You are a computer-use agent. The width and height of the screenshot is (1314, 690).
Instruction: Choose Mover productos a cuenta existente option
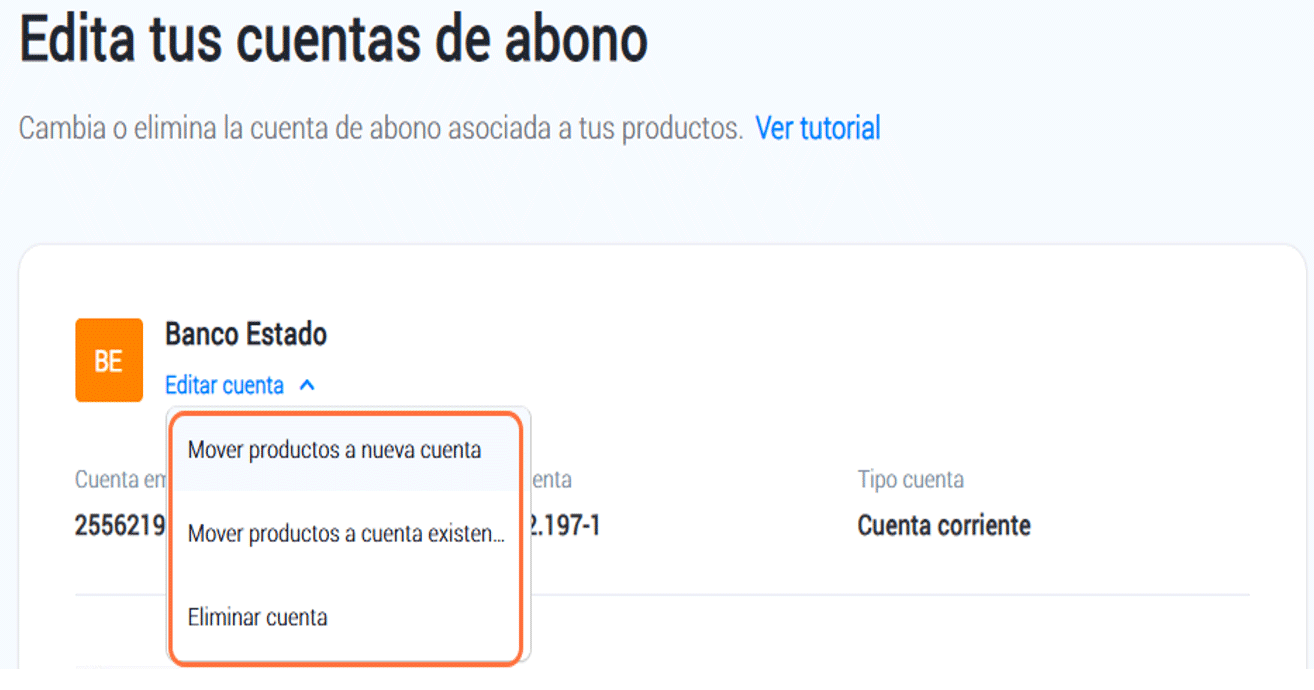[346, 534]
